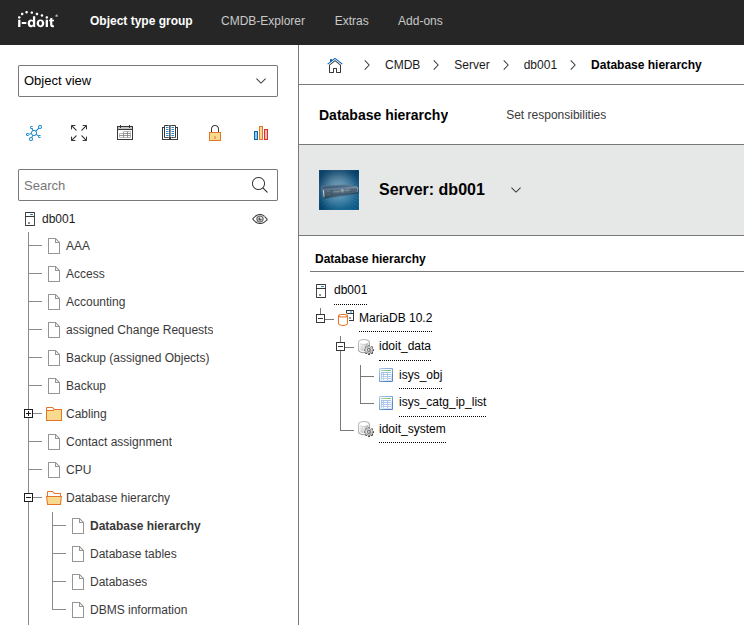Open the bar chart report icon
This screenshot has width=744, height=625.
point(261,133)
